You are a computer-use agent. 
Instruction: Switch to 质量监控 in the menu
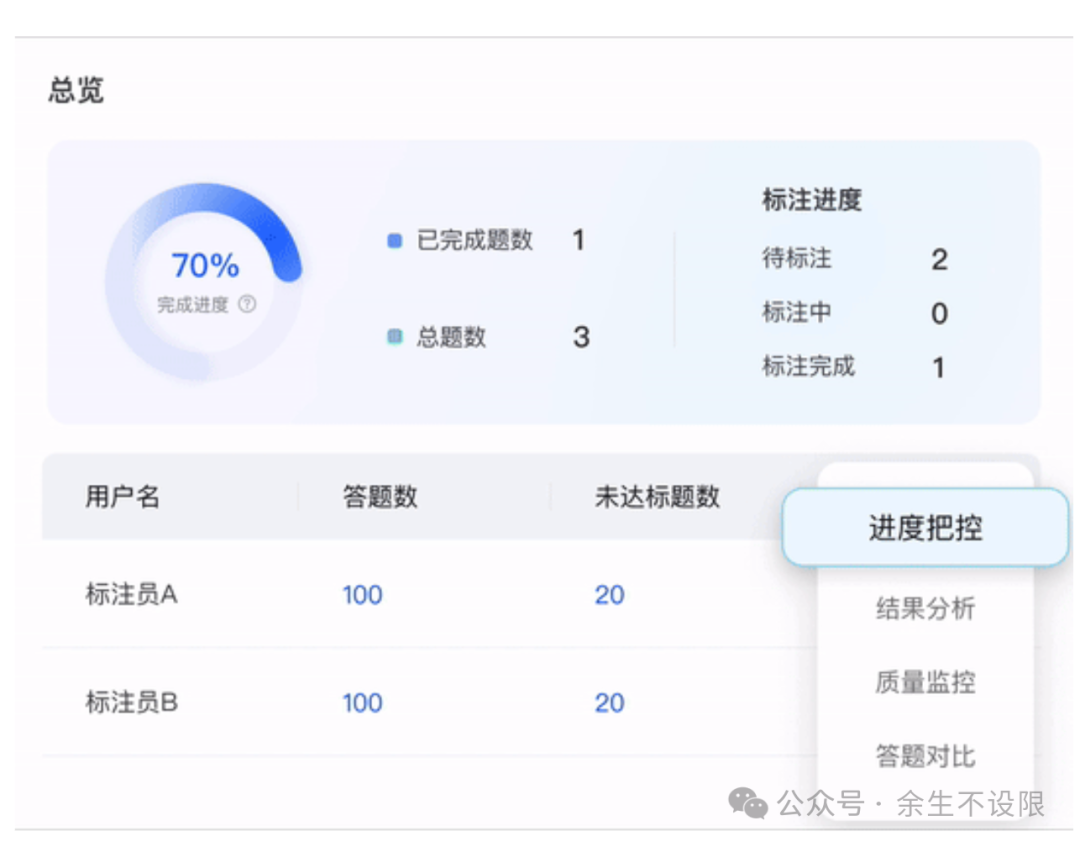click(x=925, y=682)
